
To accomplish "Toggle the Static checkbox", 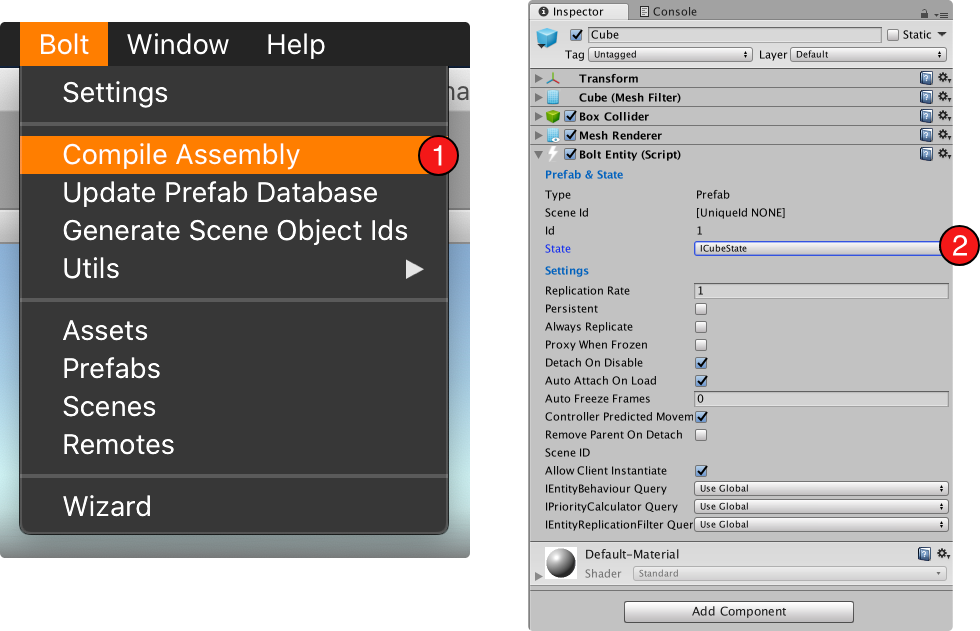I will [893, 35].
